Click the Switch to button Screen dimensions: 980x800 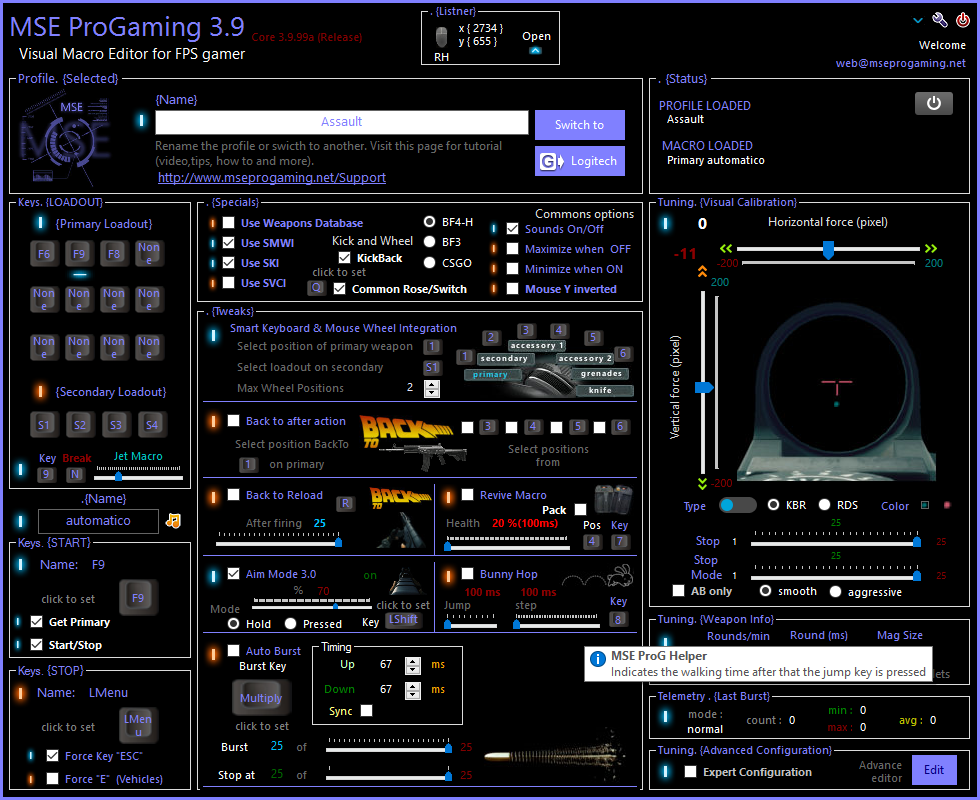point(579,125)
